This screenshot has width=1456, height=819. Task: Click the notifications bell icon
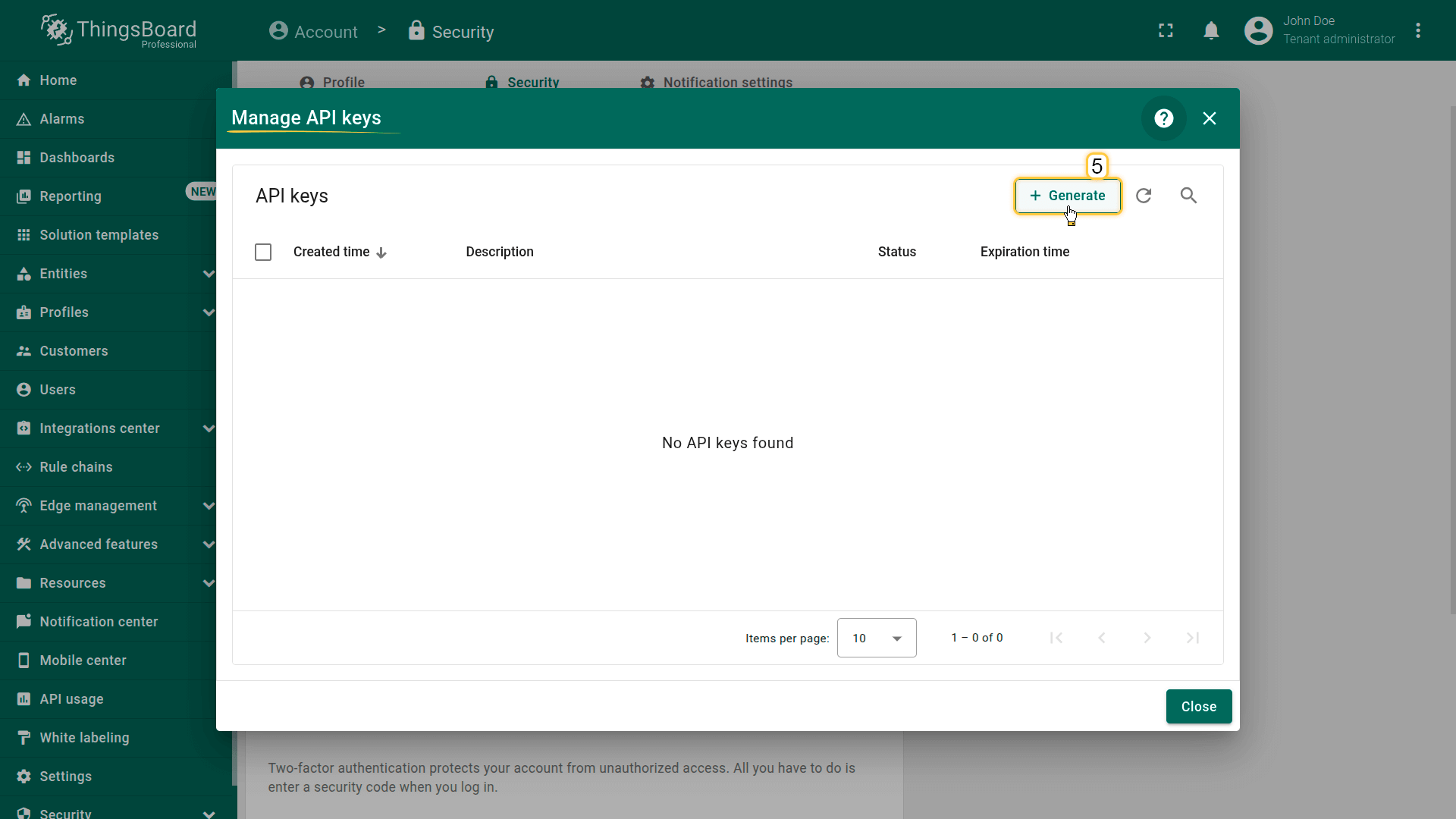pos(1211,31)
